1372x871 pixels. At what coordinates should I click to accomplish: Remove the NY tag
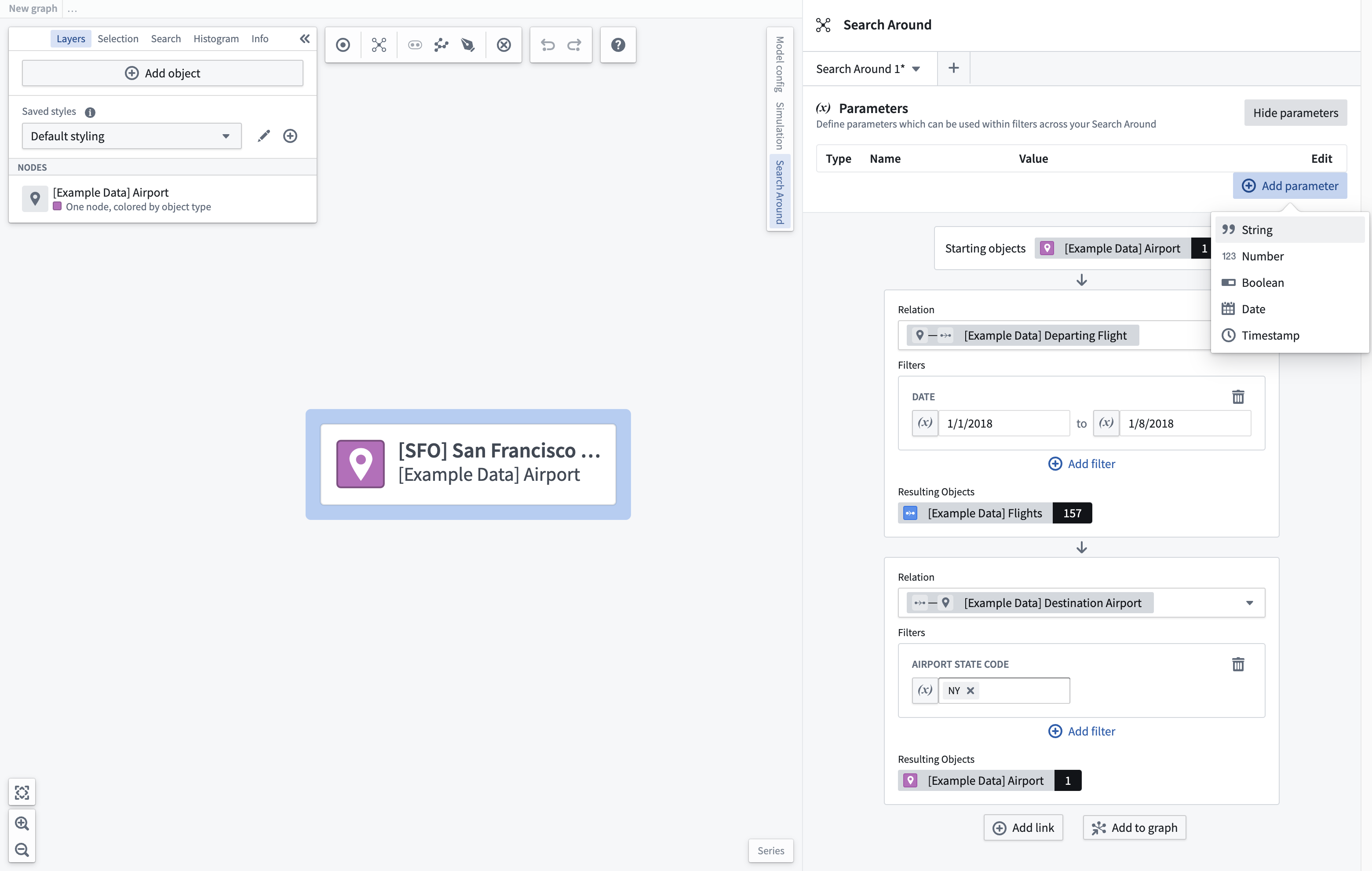(x=971, y=690)
